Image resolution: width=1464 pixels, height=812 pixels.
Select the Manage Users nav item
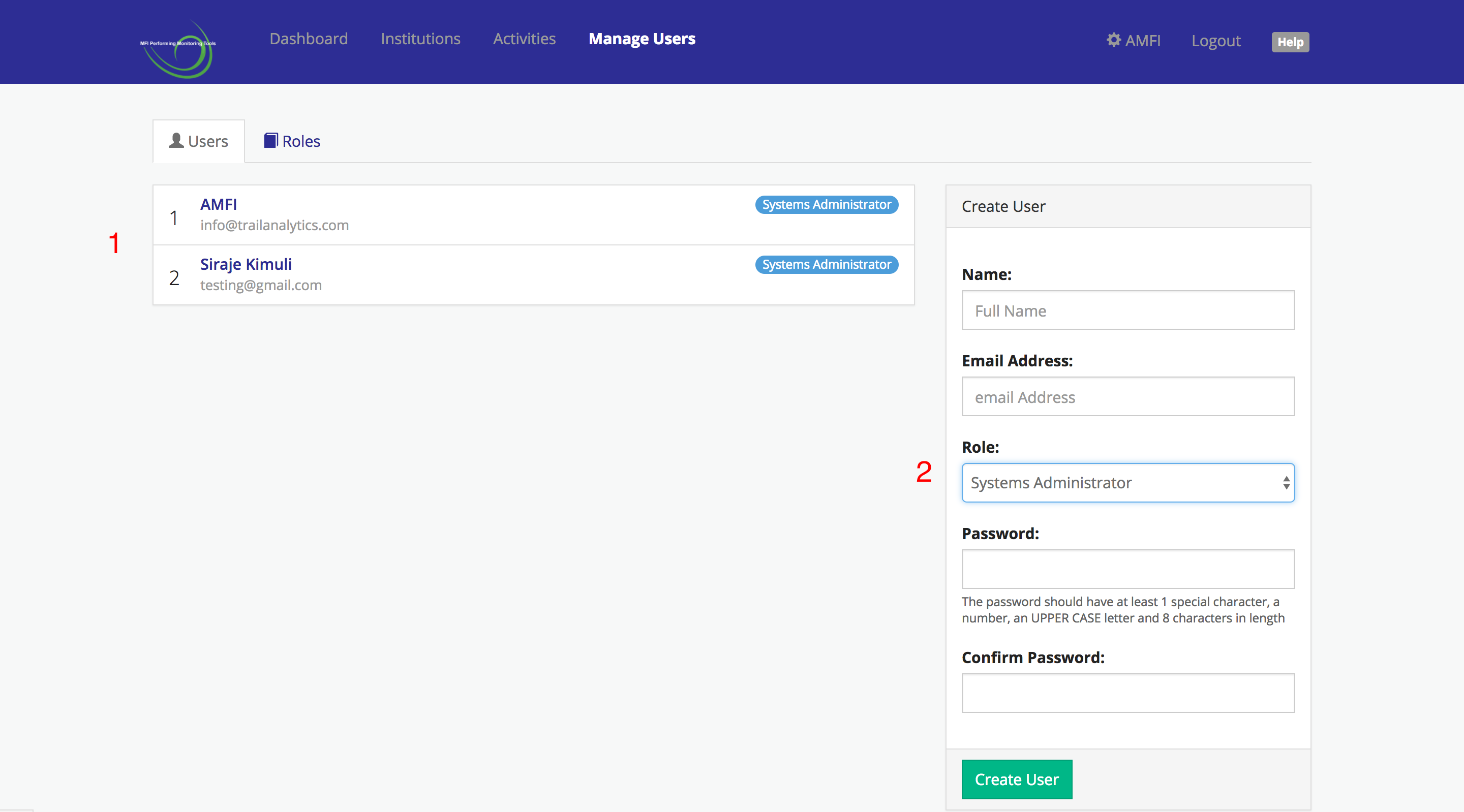(x=642, y=39)
